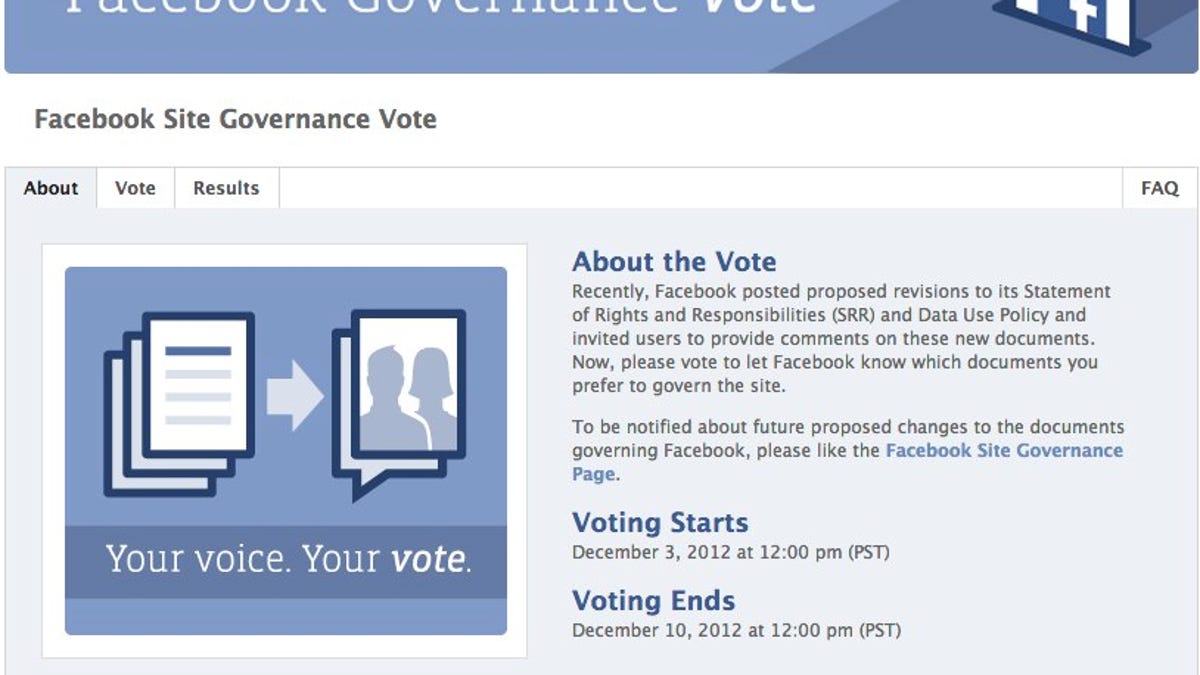
Task: Open the FAQ tab
Action: (x=1160, y=188)
